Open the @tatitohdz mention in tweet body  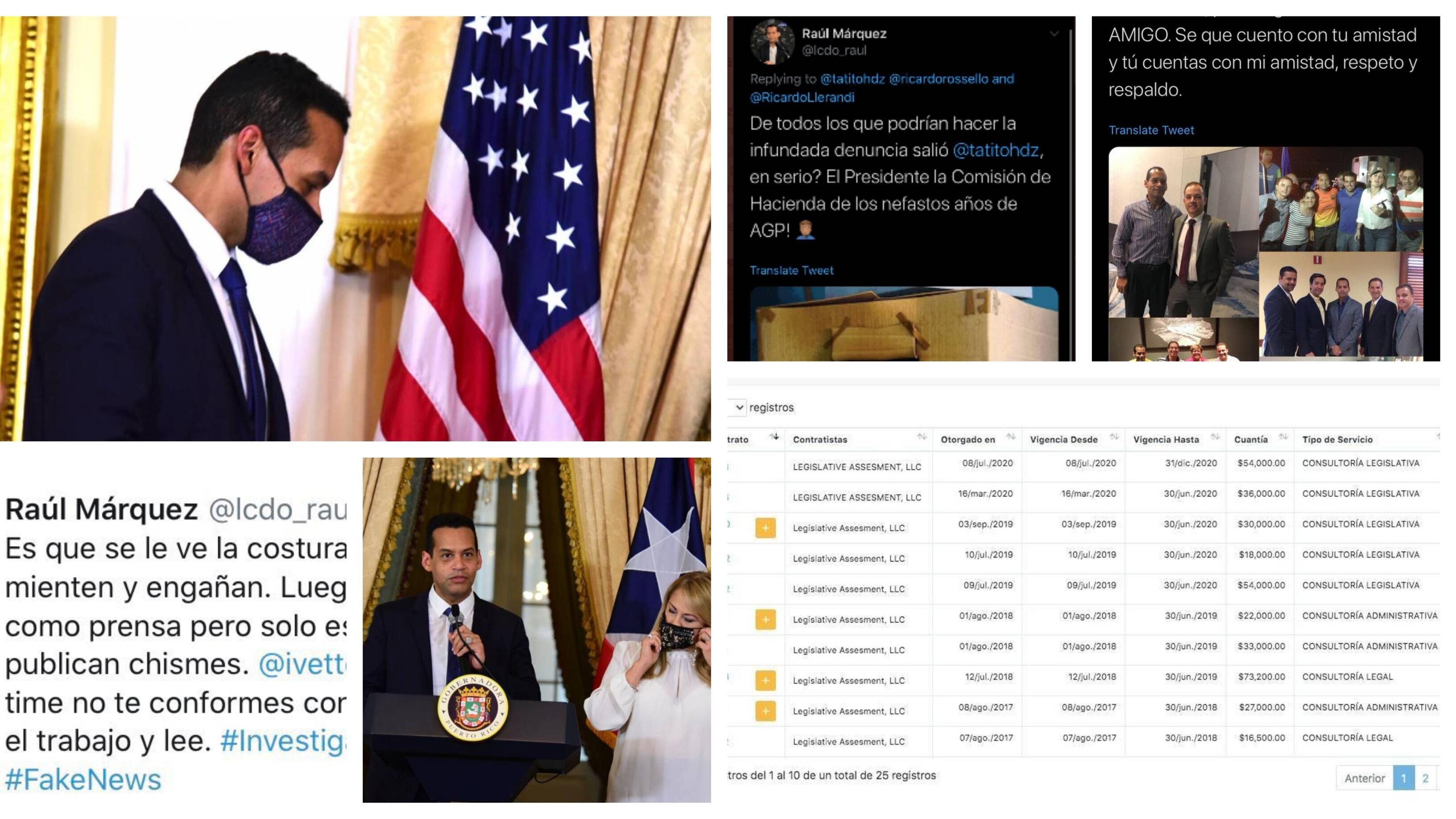996,150
